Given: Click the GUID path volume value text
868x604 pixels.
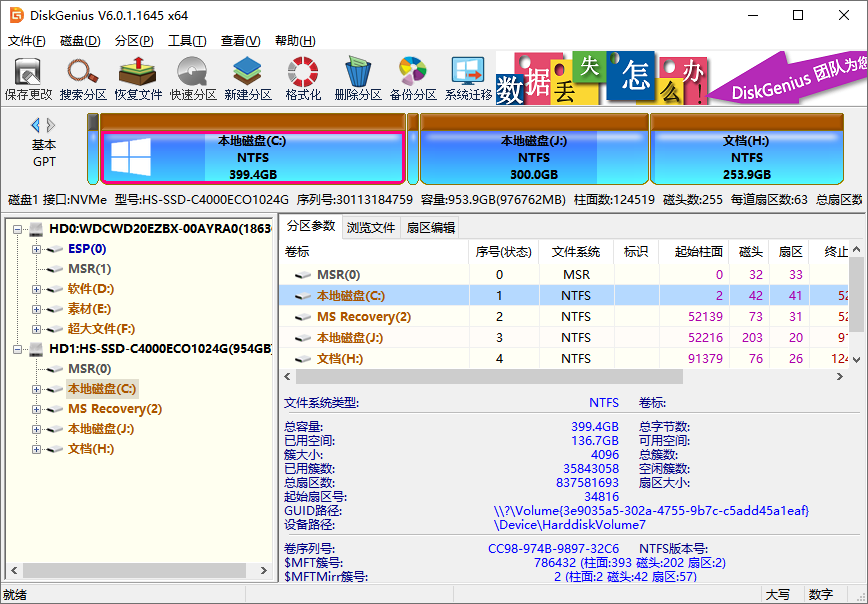Looking at the screenshot, I should tap(651, 510).
